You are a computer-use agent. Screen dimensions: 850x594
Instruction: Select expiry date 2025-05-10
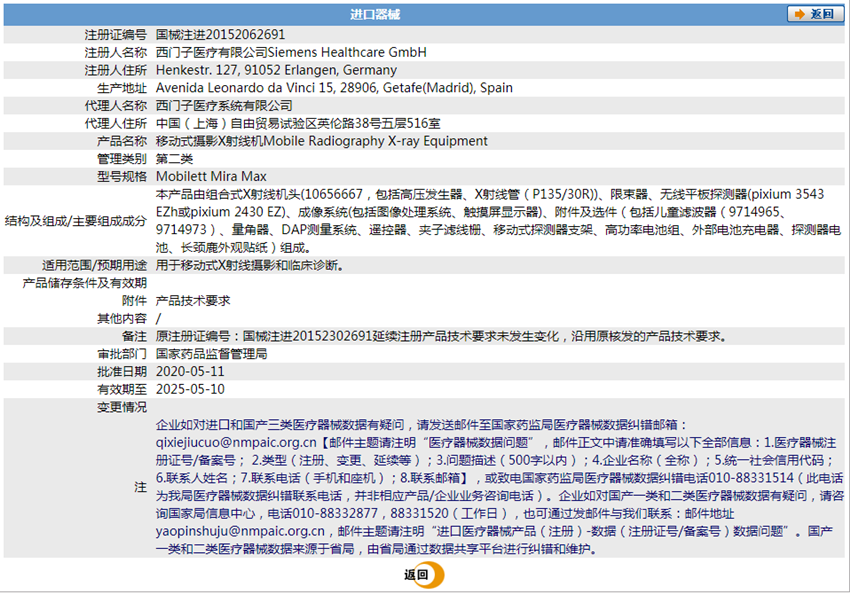point(190,390)
